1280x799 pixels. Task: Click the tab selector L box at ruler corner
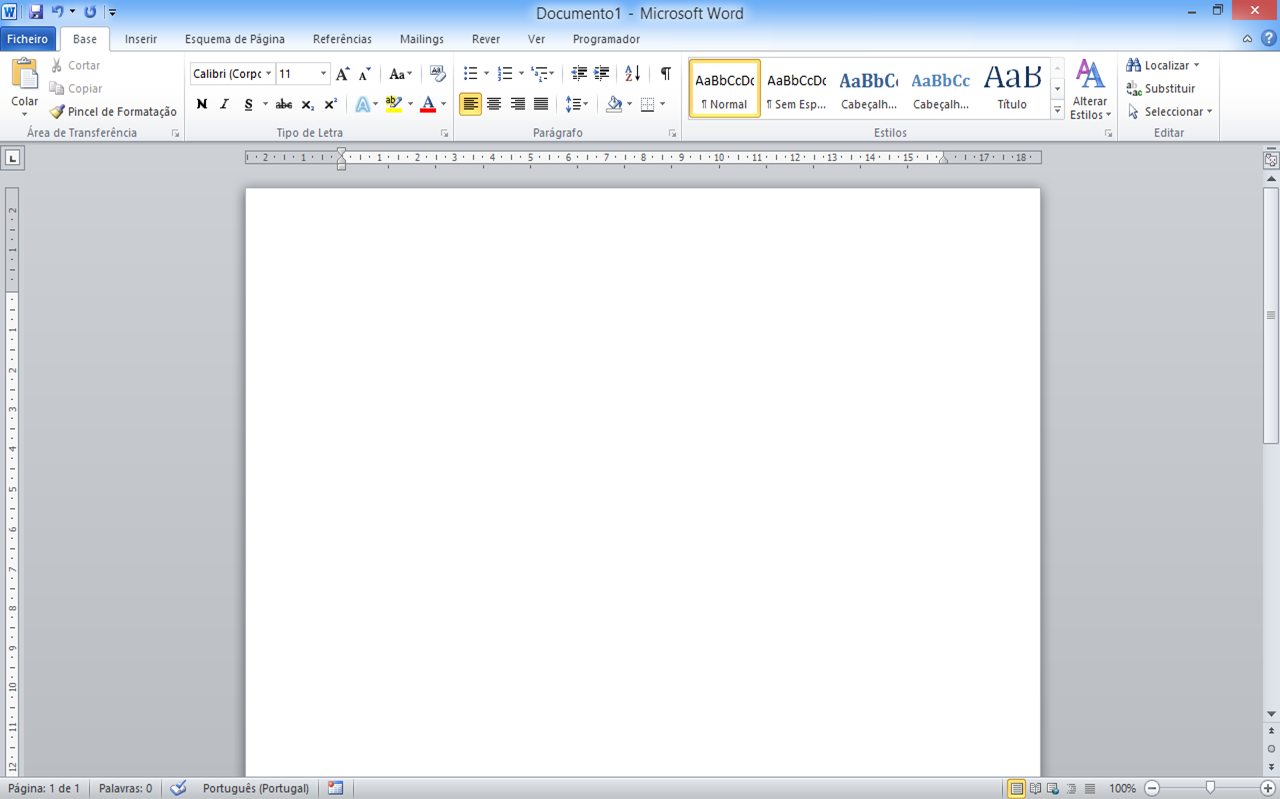pos(12,158)
